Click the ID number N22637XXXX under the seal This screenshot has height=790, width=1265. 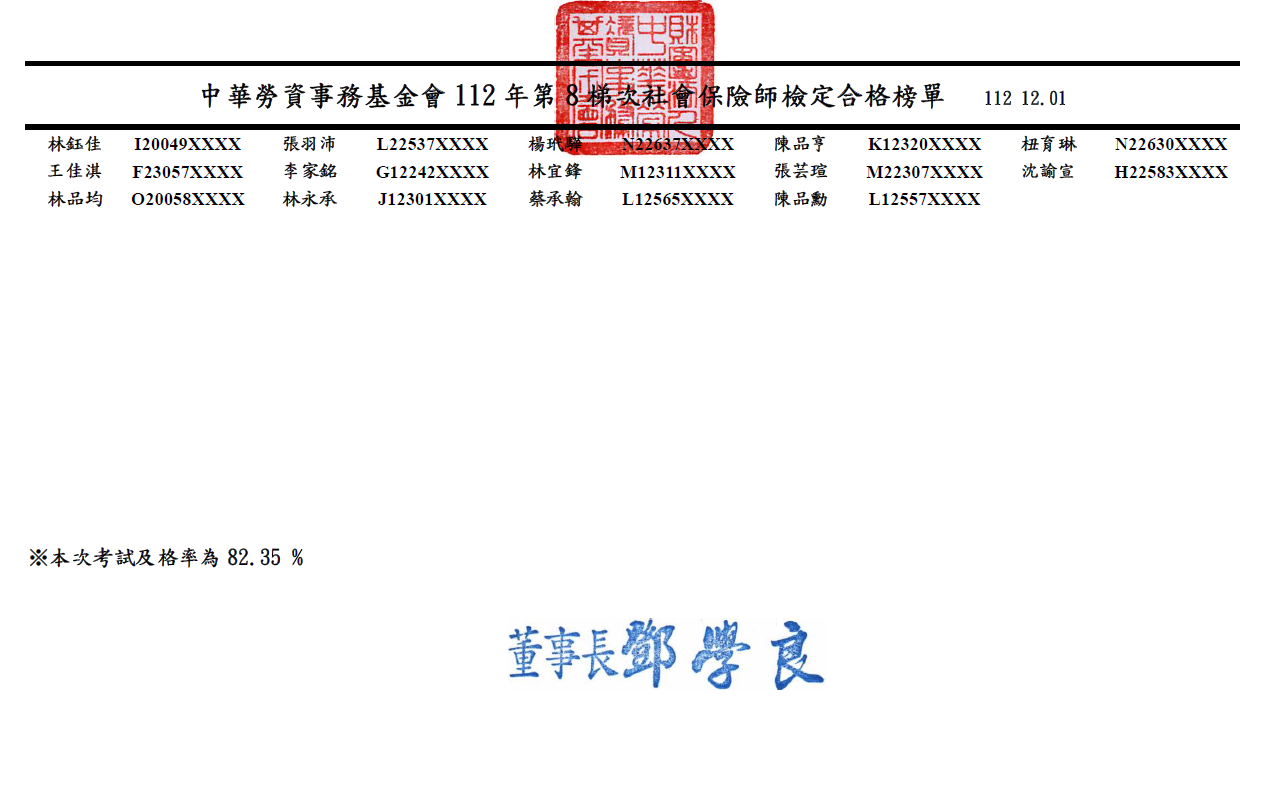(678, 144)
